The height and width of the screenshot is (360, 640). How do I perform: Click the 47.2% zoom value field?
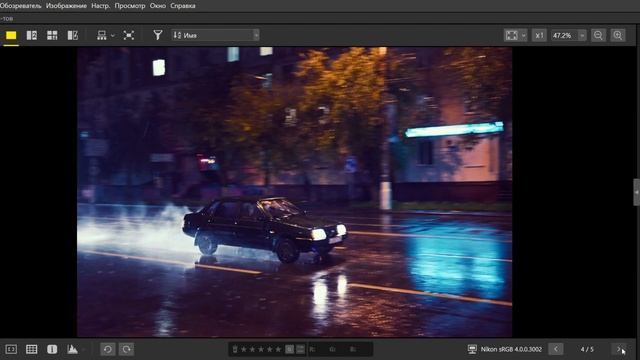pos(564,36)
